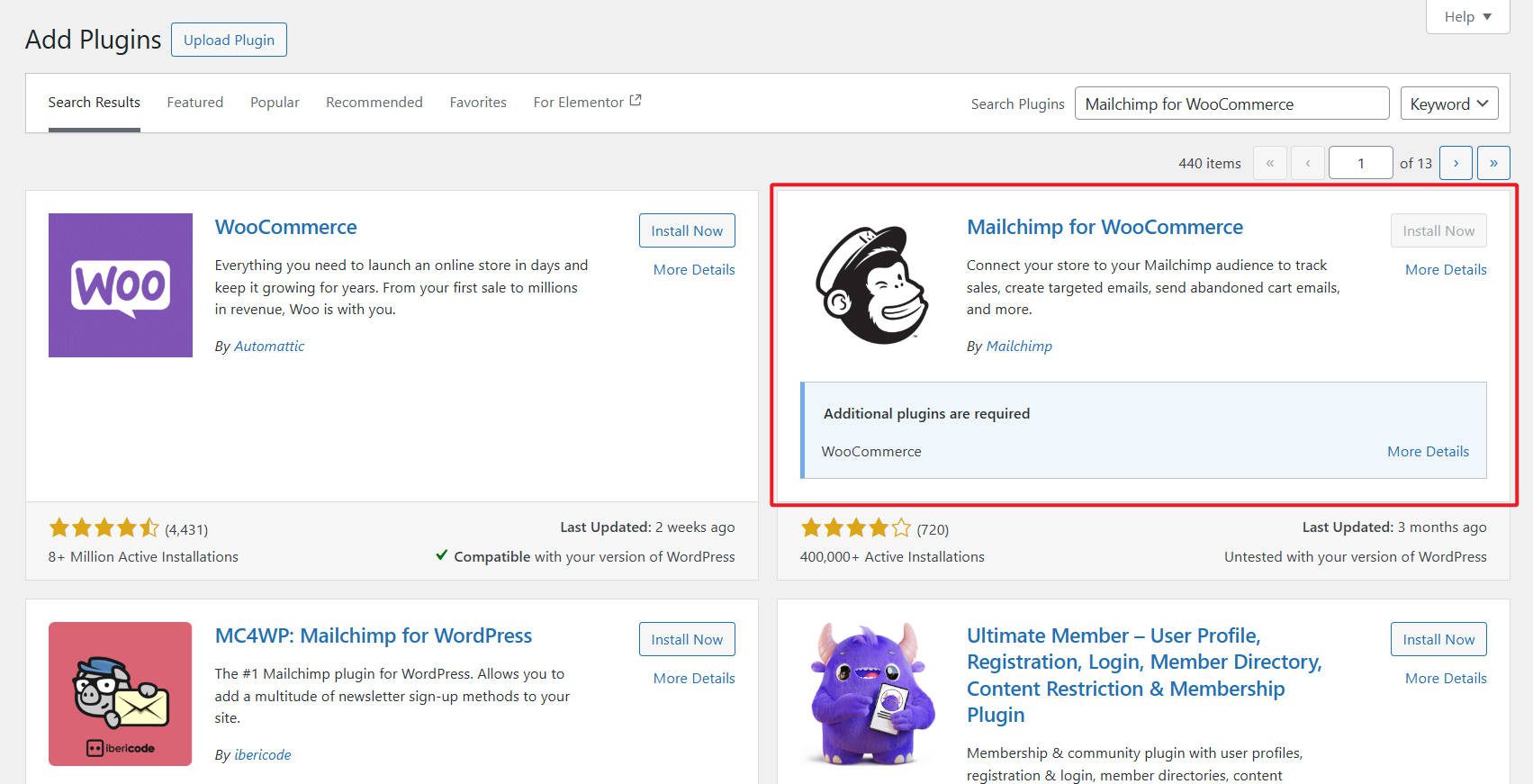Open the For Elementor external tab
The image size is (1533, 784).
point(586,103)
